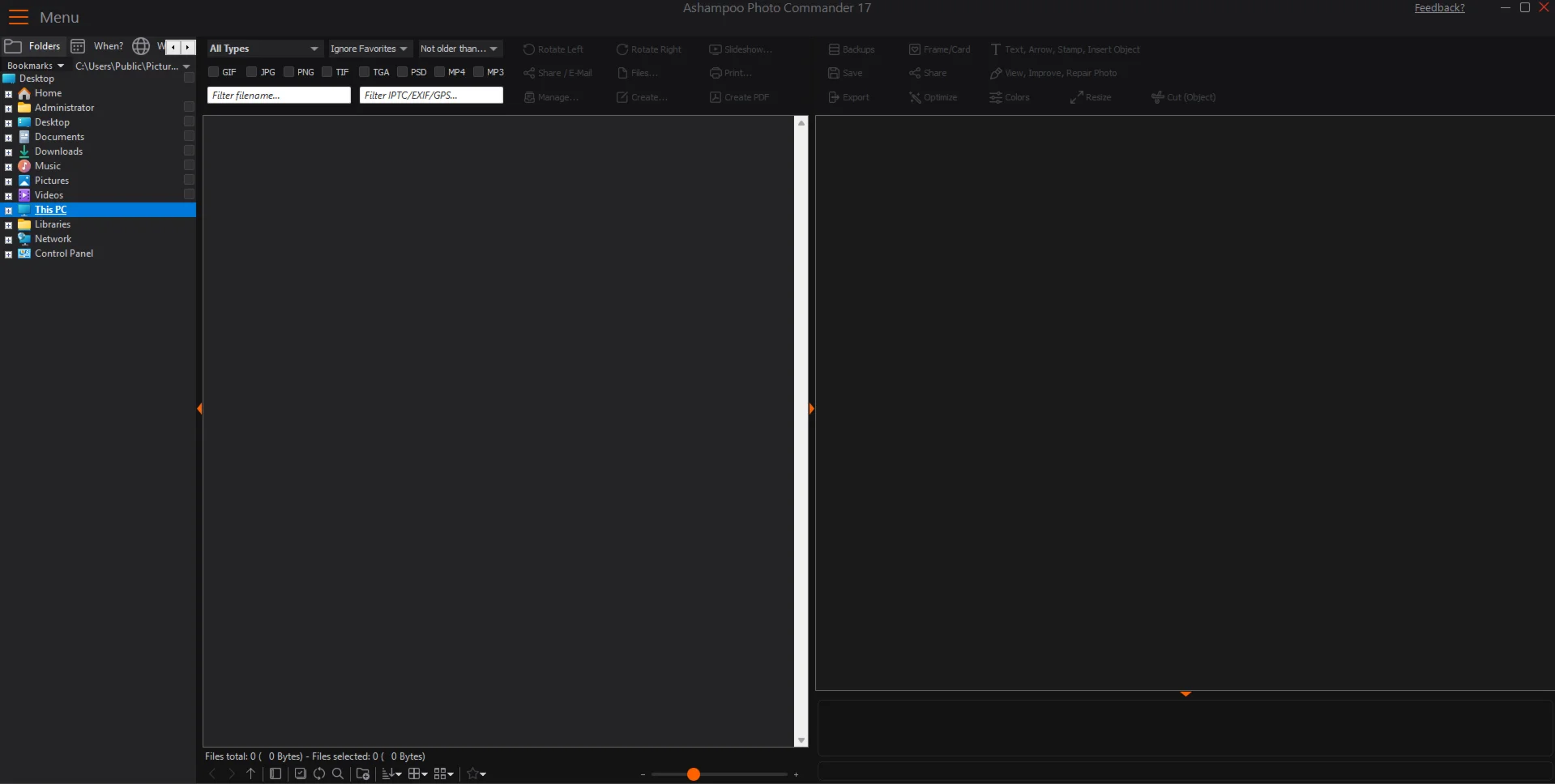
Task: Enable the JPG file type filter
Action: pos(252,72)
